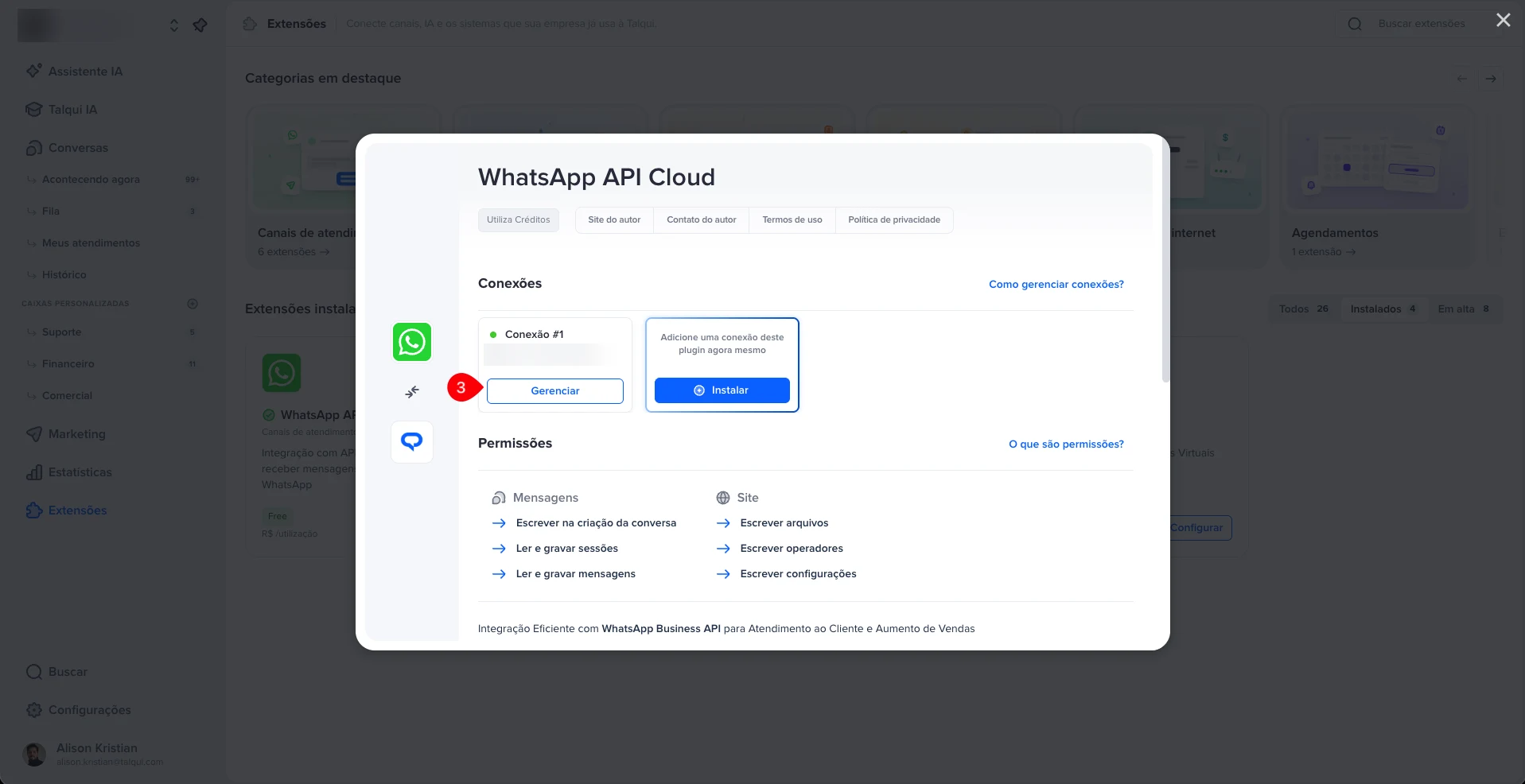The image size is (1525, 784).
Task: Open the Agendamentos category card
Action: (1377, 187)
